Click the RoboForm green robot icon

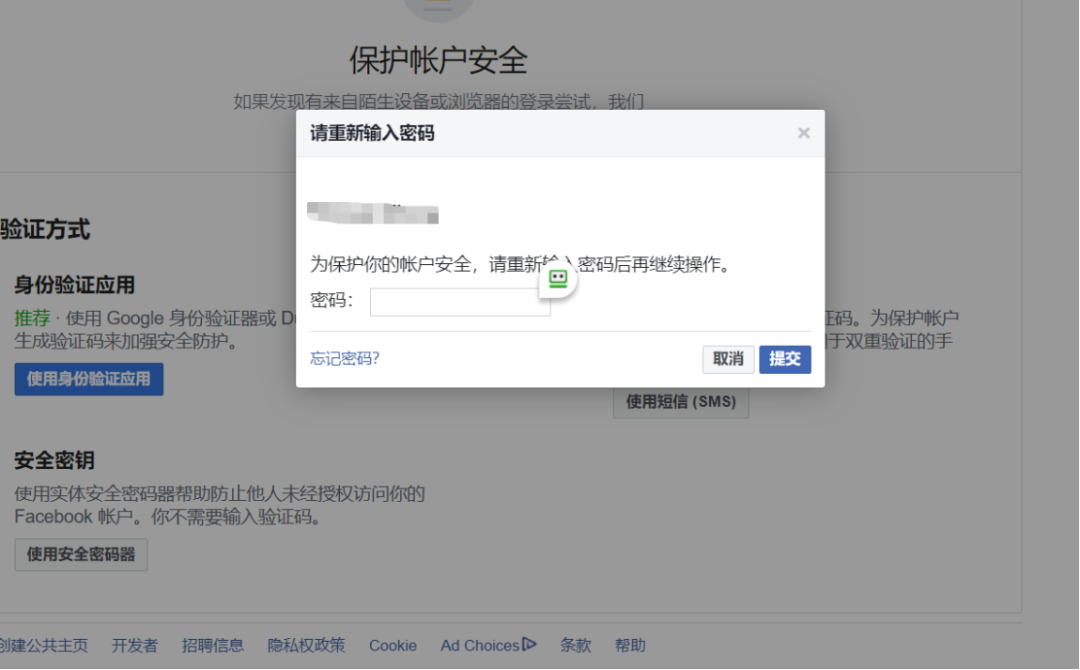tap(557, 280)
